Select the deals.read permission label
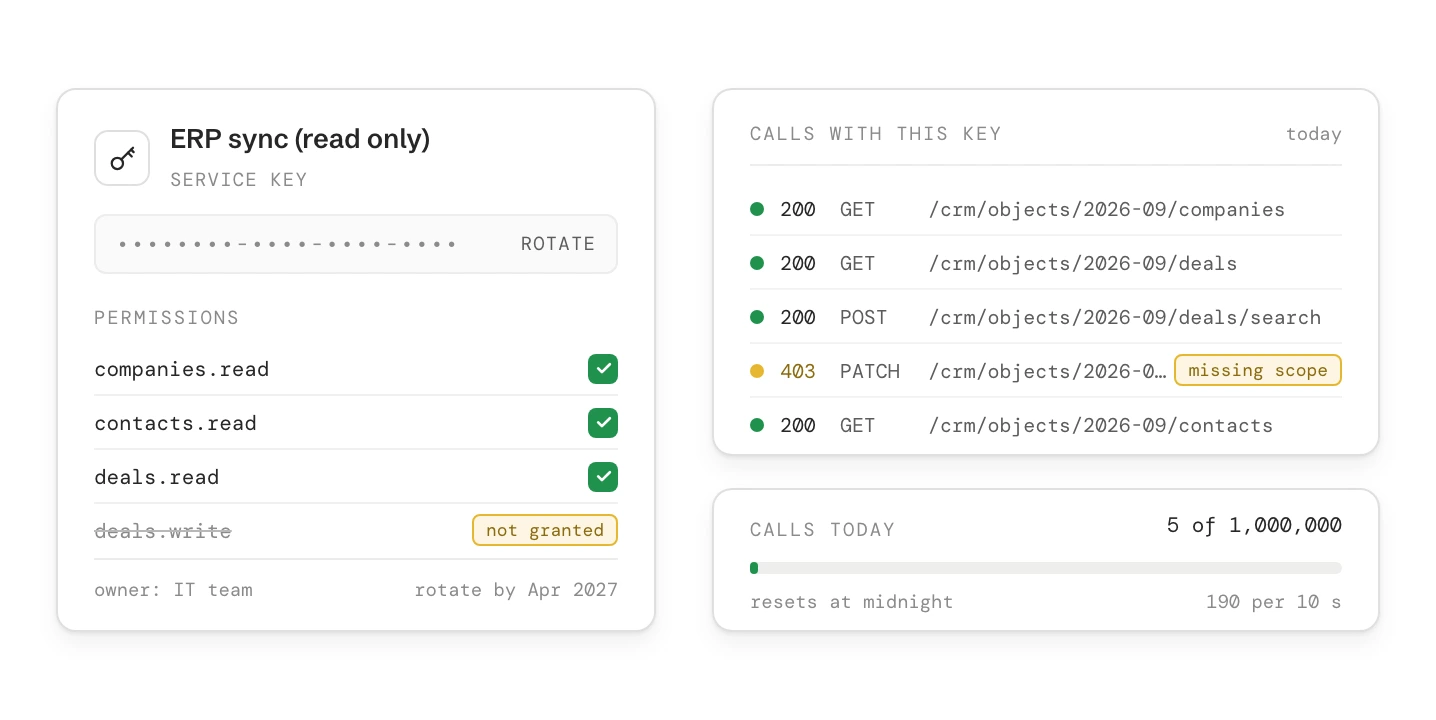The image size is (1436, 720). point(157,477)
